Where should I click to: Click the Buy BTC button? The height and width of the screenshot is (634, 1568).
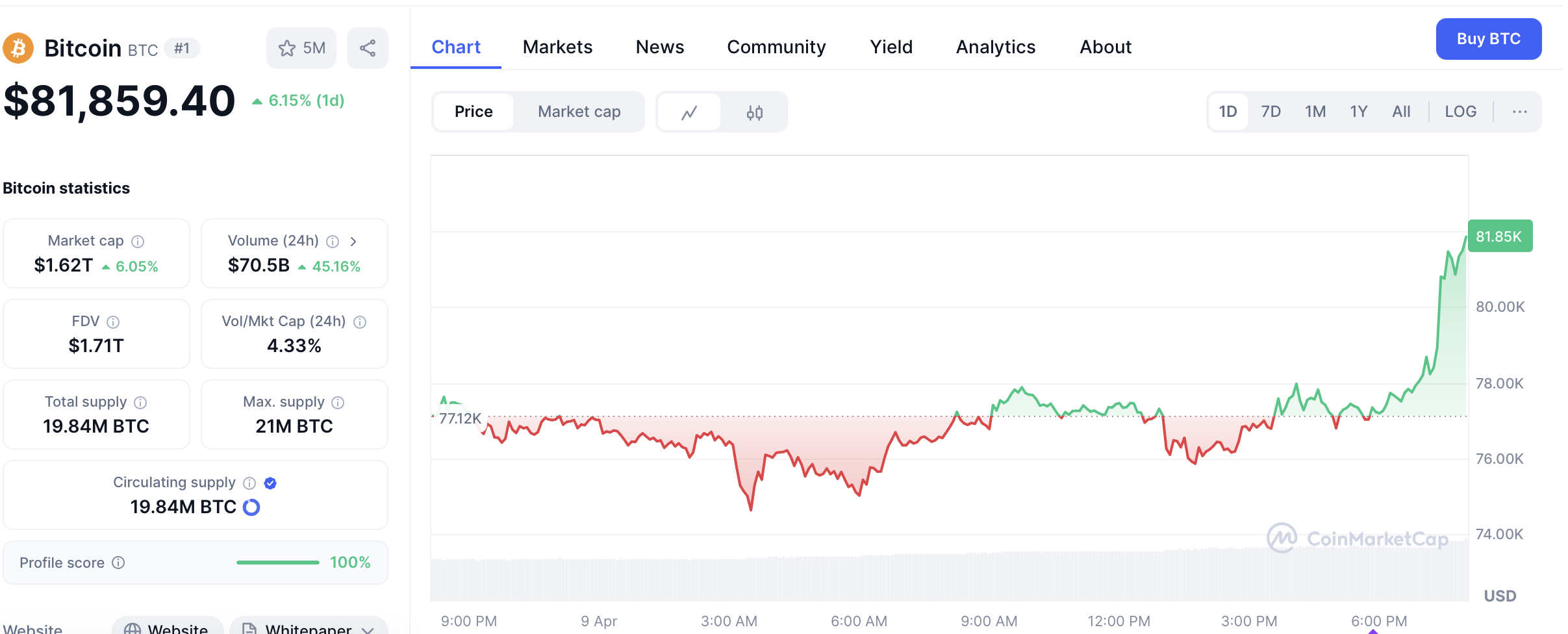pos(1488,39)
